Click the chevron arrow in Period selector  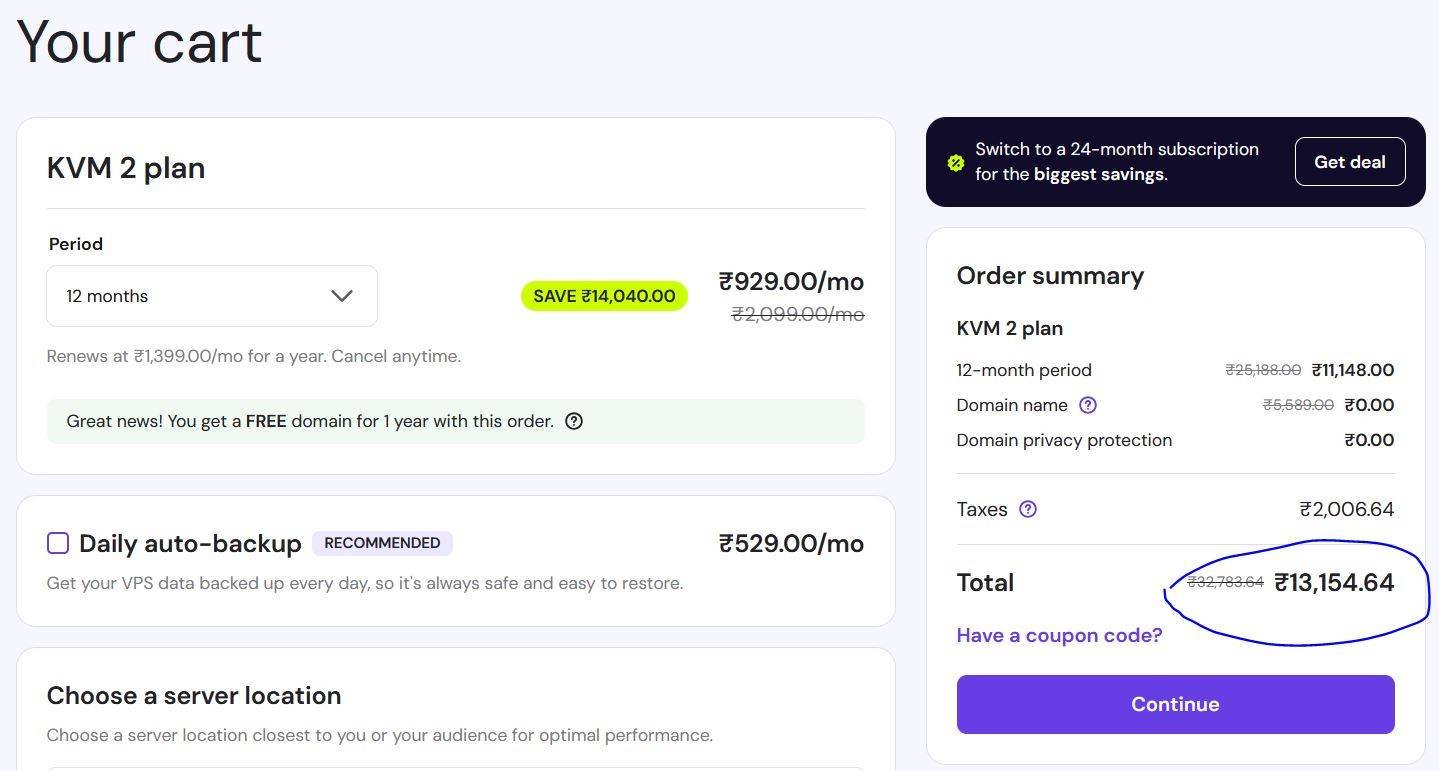point(341,296)
